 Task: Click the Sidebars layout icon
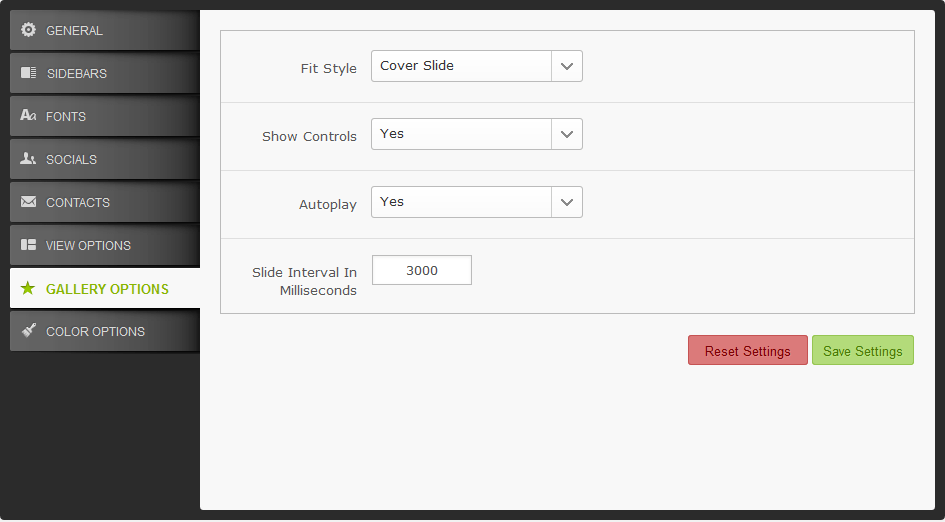pyautogui.click(x=28, y=72)
